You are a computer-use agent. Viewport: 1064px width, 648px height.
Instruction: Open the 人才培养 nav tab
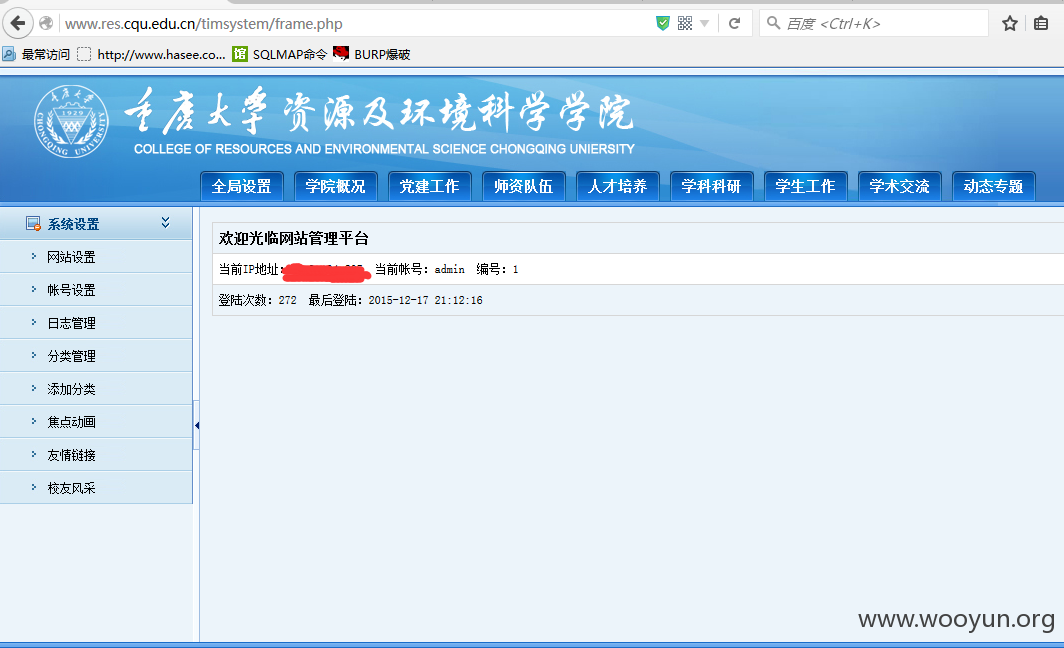tap(618, 186)
